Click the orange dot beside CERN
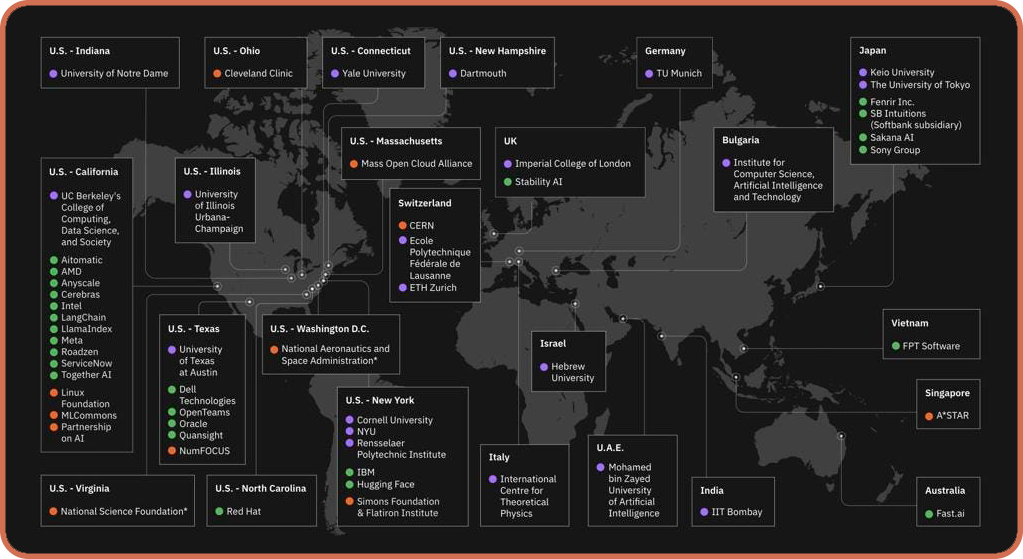Screen dimensions: 1023x559 (403, 226)
